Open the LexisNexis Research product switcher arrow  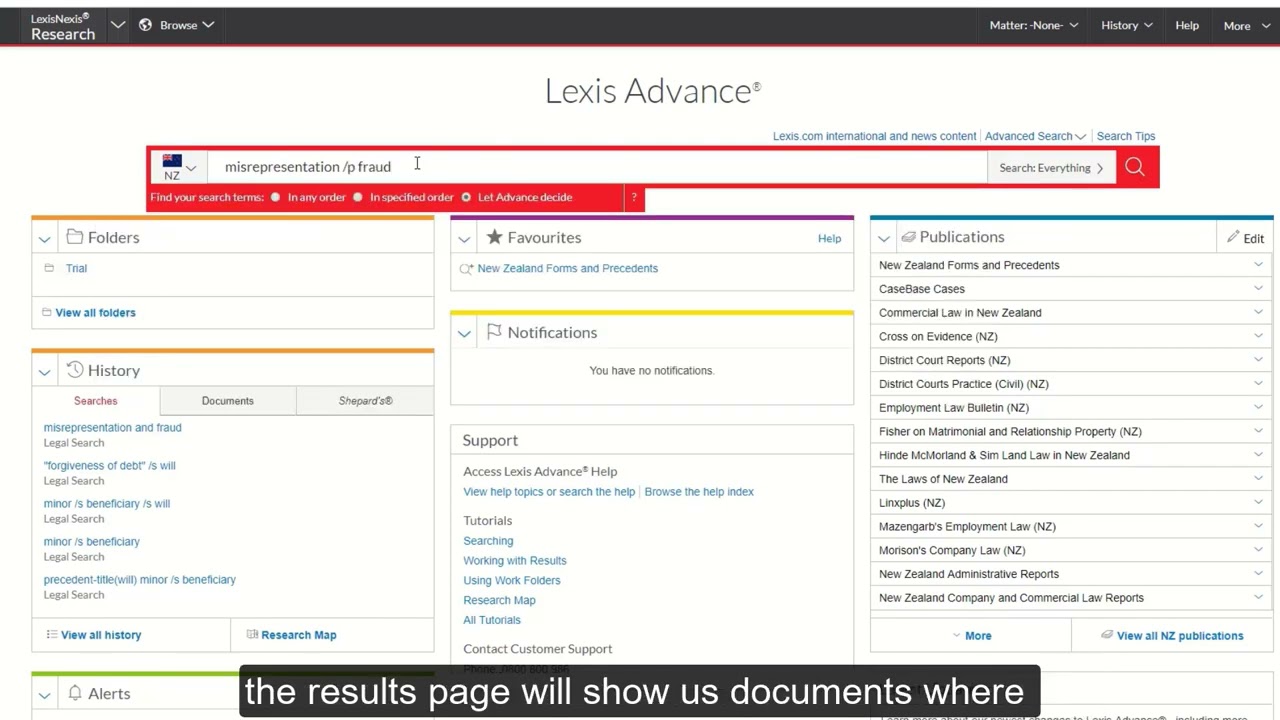tap(117, 25)
